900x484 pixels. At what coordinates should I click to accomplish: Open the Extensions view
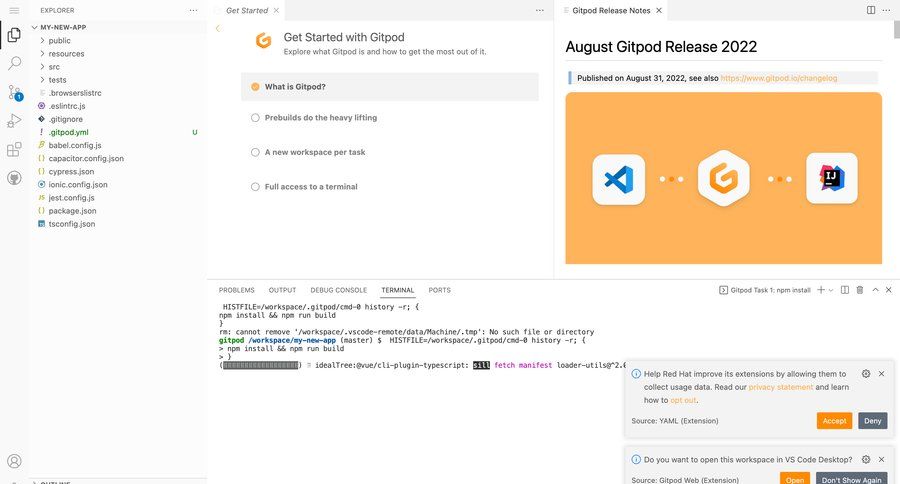point(14,149)
